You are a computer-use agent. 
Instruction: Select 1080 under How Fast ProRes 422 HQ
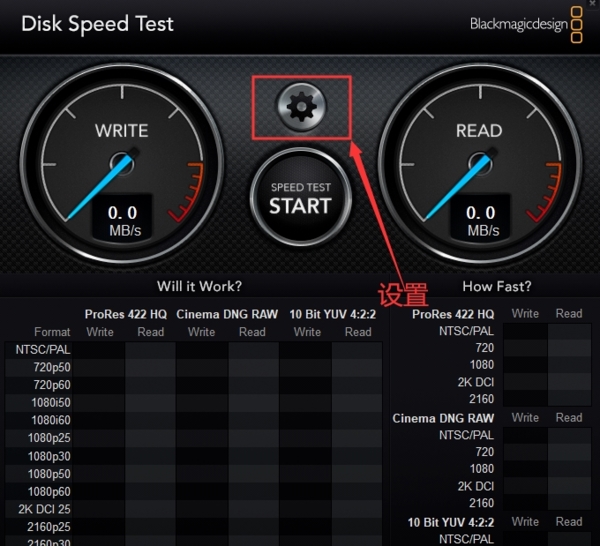click(482, 365)
